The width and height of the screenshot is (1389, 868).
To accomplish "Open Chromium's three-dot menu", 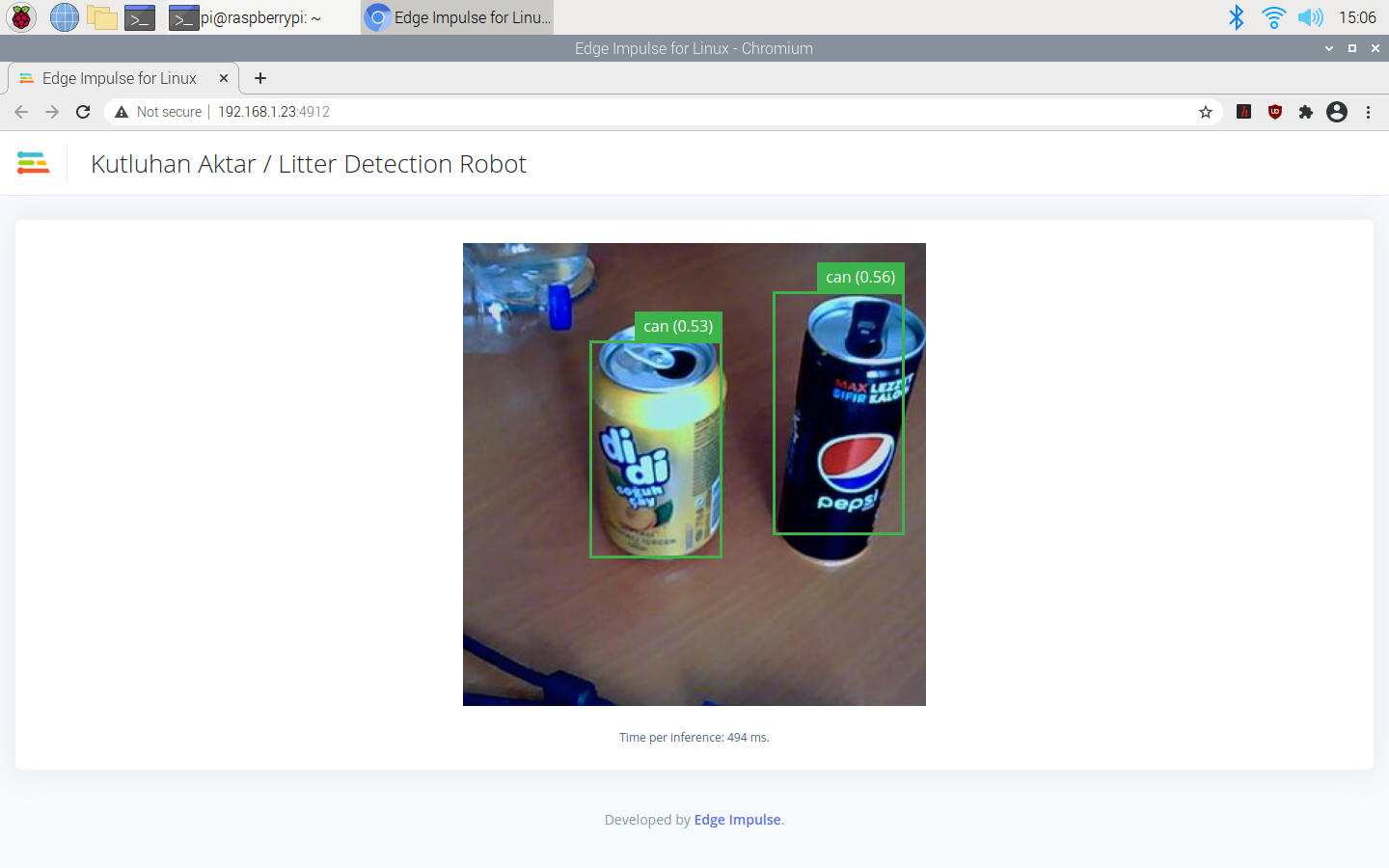I will [x=1368, y=112].
